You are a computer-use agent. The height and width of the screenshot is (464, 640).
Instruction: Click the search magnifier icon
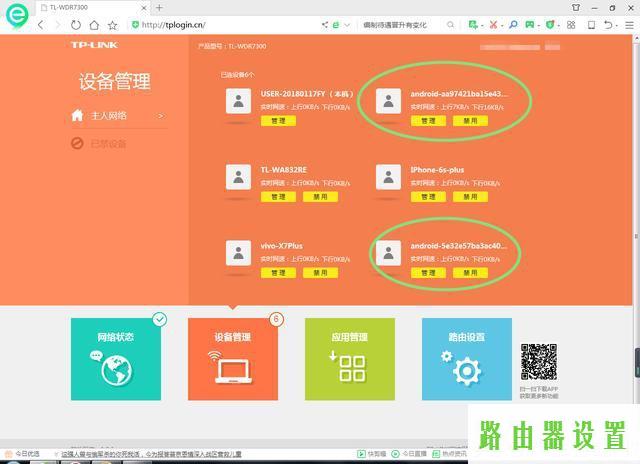point(450,25)
